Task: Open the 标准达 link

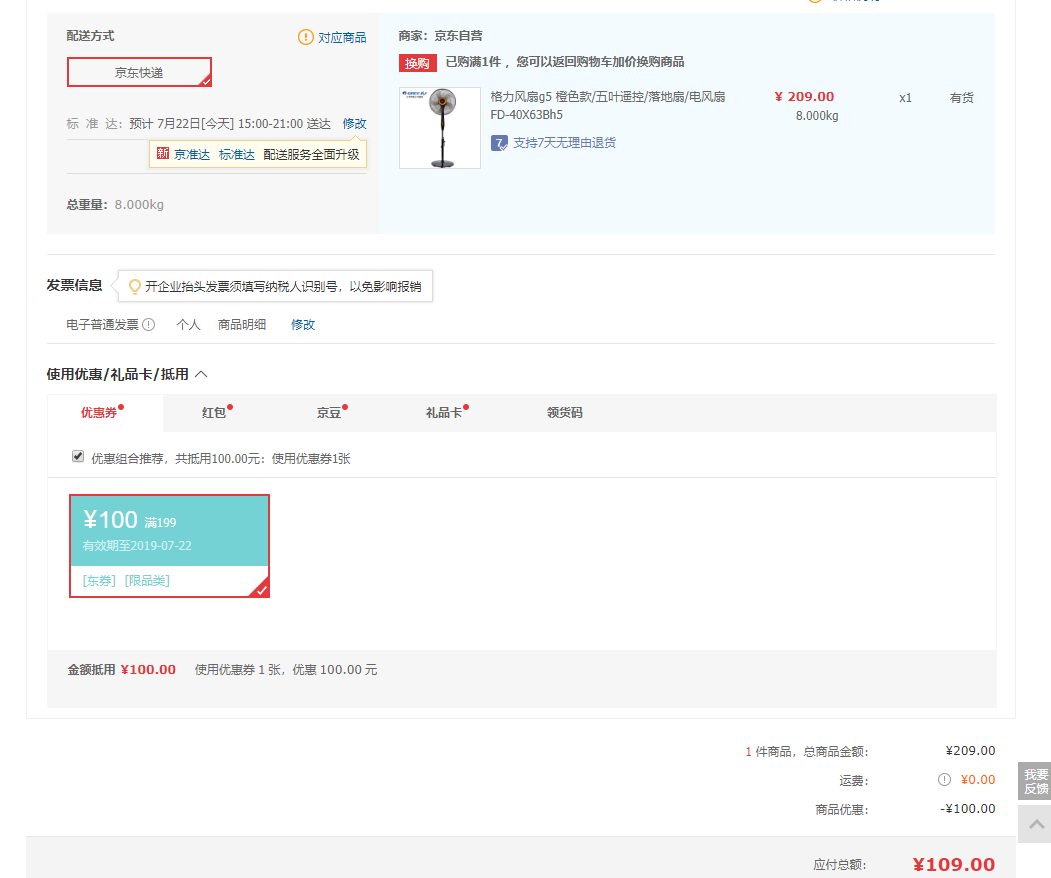Action: pyautogui.click(x=237, y=155)
